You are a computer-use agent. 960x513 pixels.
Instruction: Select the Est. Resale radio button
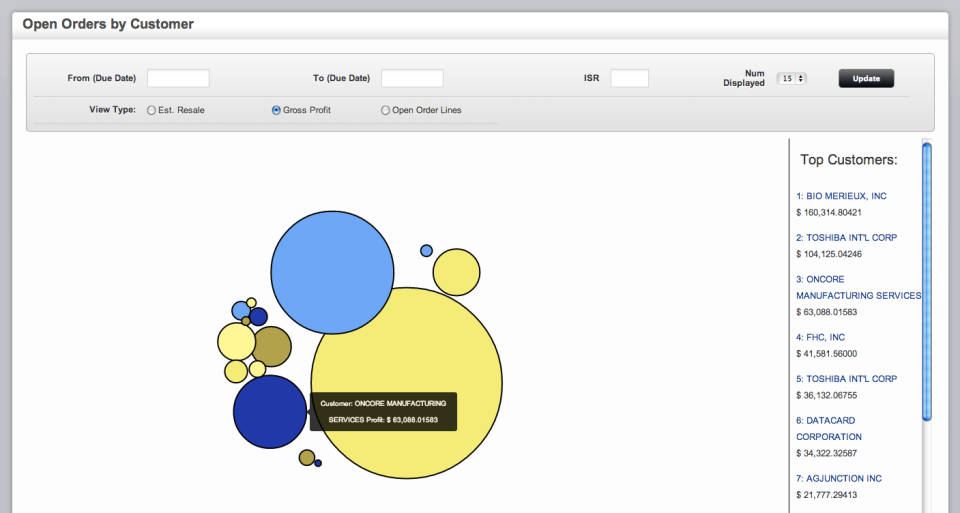[151, 110]
